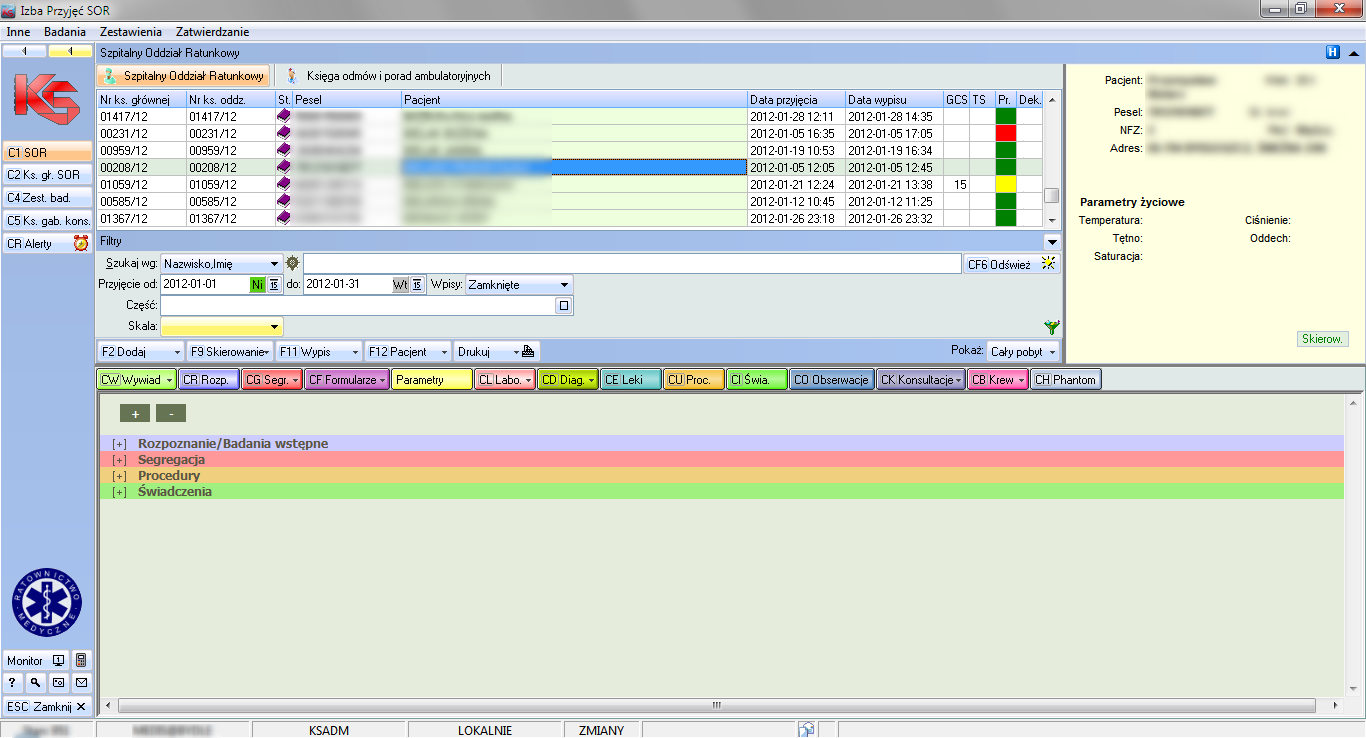
Task: Open calendar picker for Przyjęcie od date
Action: click(x=274, y=285)
